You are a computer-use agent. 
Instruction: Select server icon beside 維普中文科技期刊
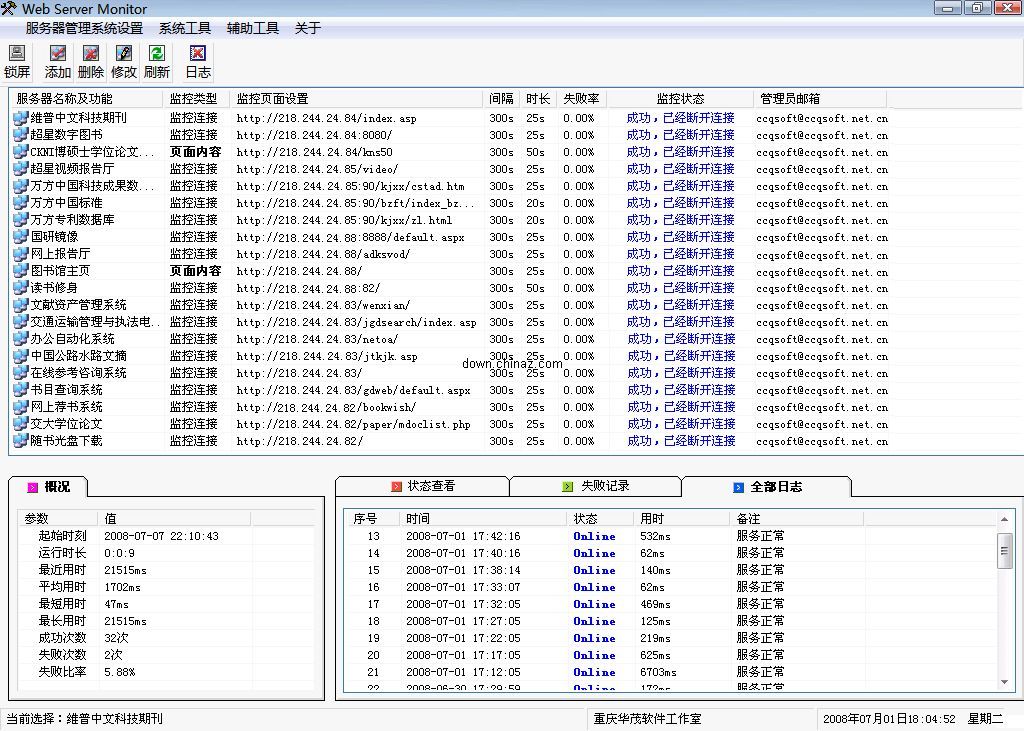click(20, 118)
